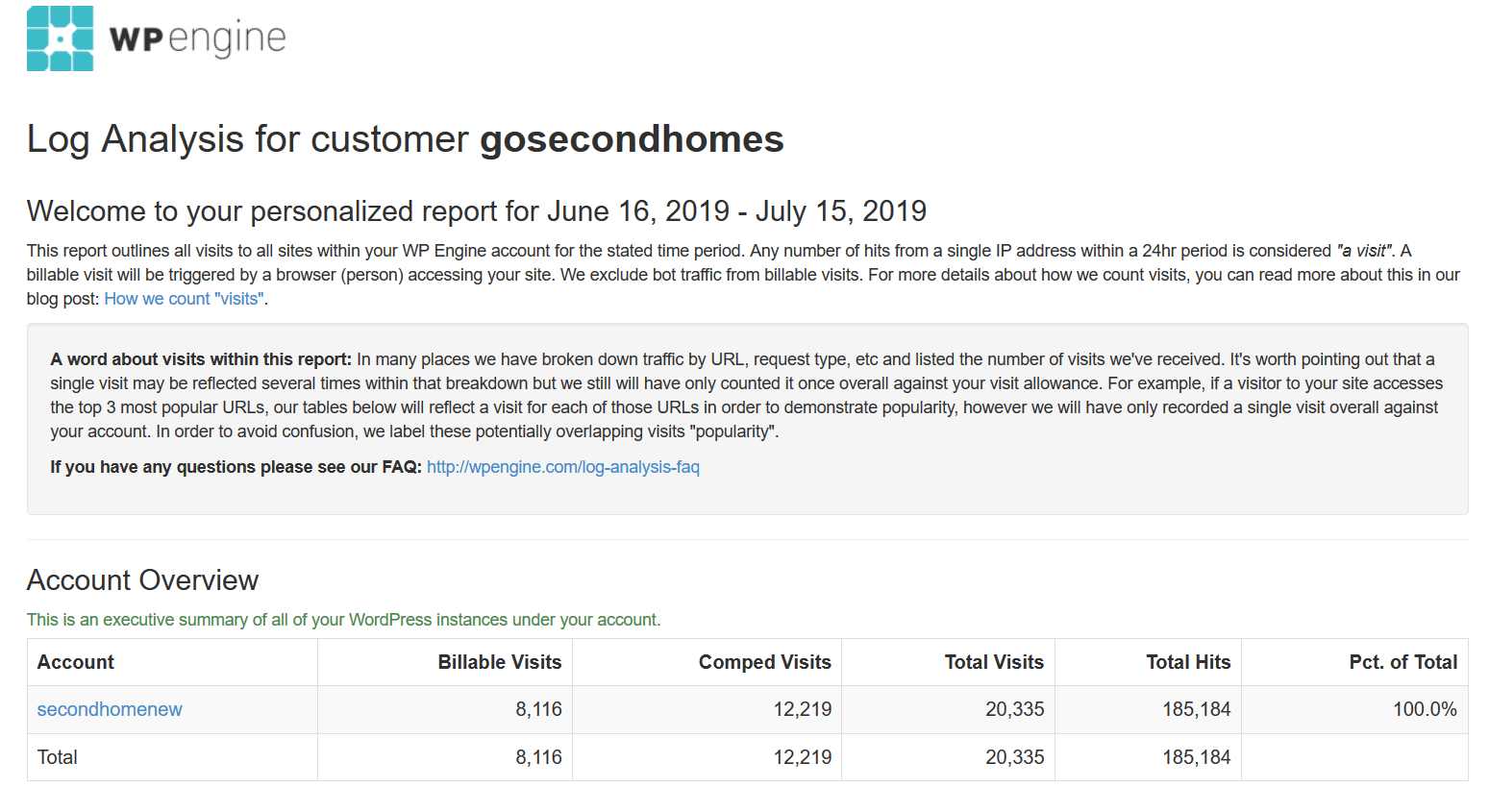
Task: Click the Total row label
Action: [x=58, y=757]
